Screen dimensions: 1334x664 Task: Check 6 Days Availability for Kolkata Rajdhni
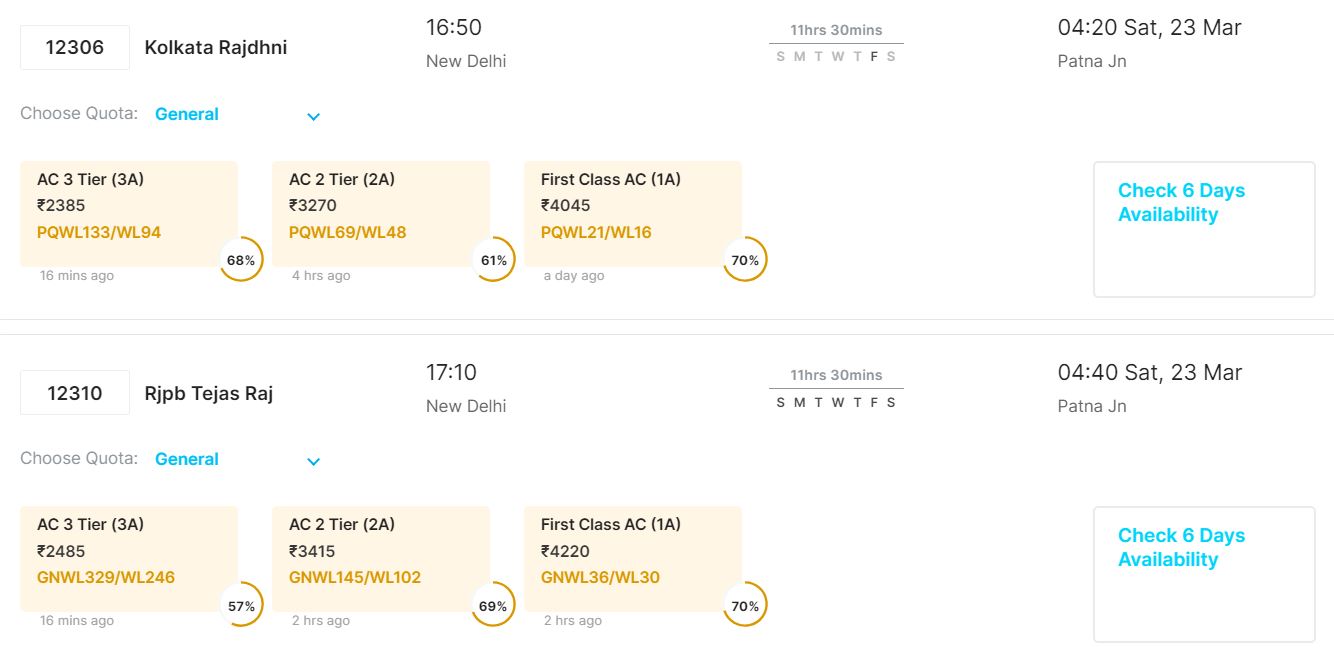1181,203
